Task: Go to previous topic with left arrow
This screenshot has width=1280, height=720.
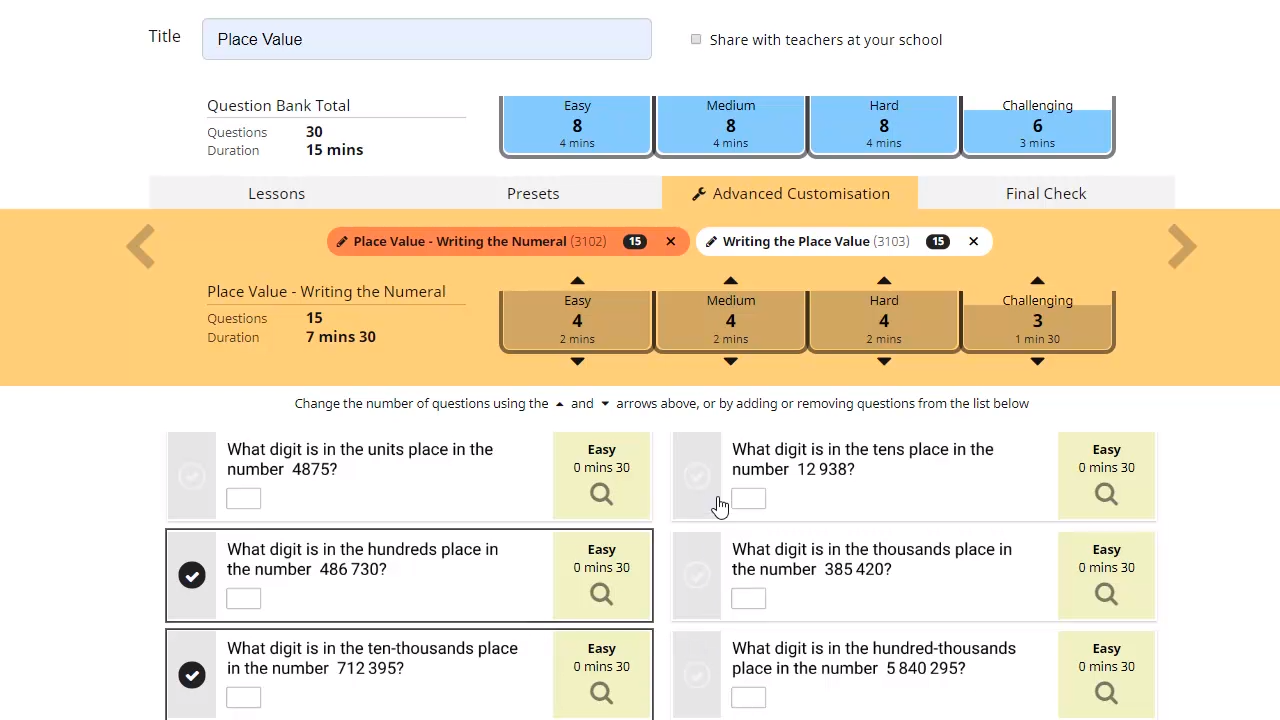Action: tap(141, 247)
